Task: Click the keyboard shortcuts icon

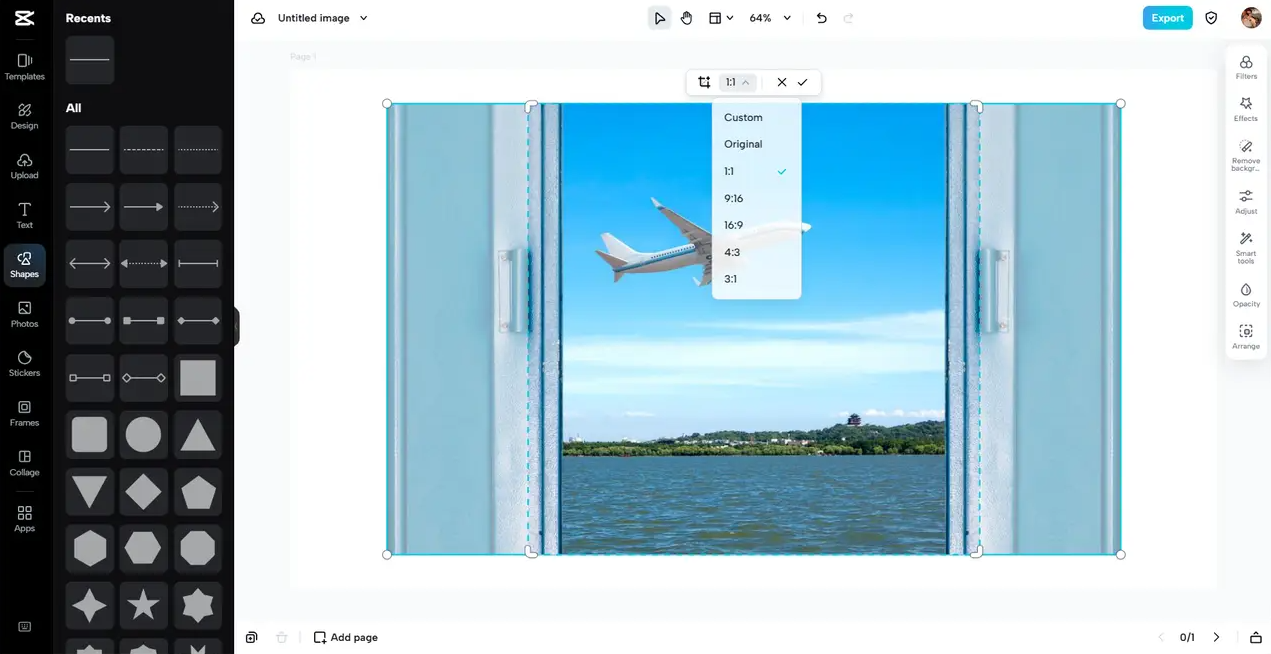Action: (x=25, y=627)
